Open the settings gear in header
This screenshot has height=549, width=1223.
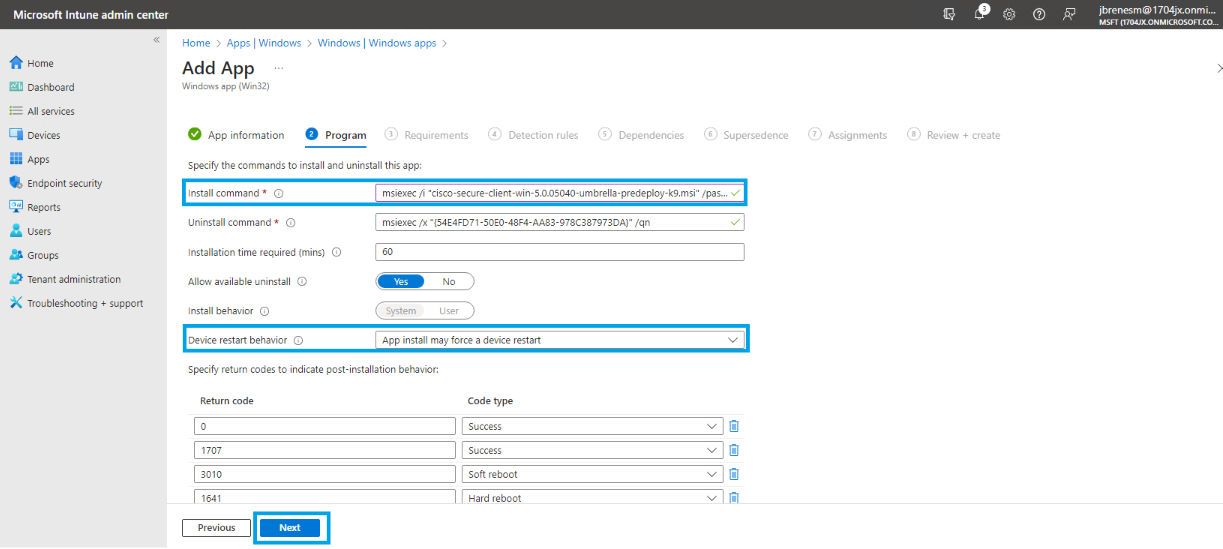[1009, 14]
